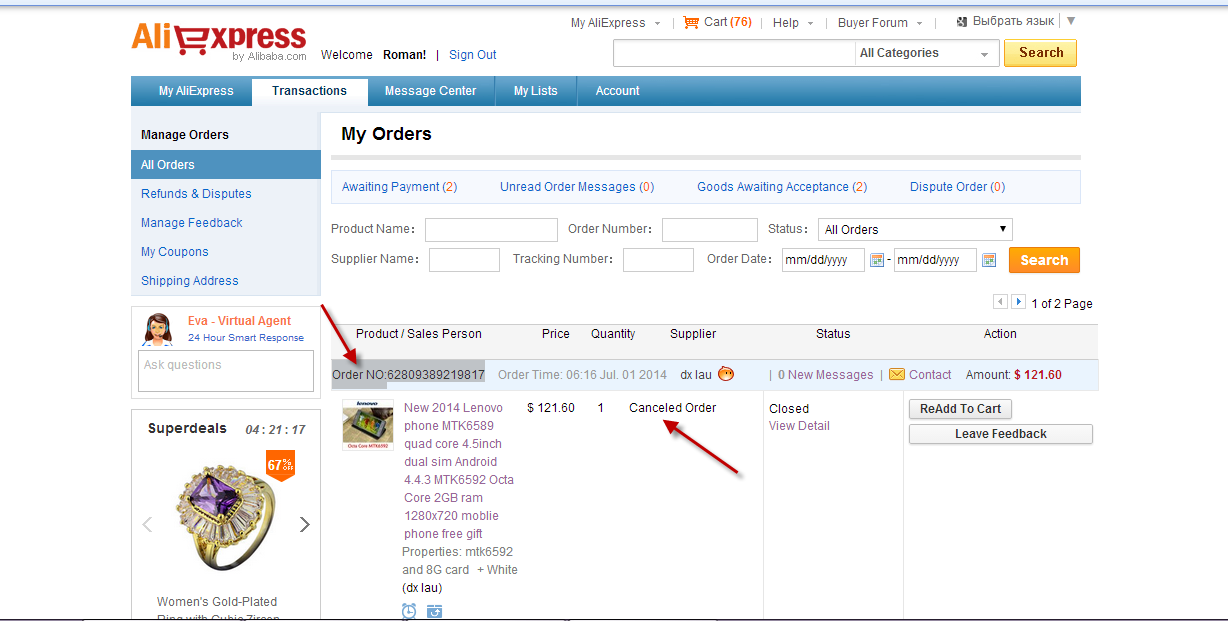This screenshot has height=621, width=1228.
Task: Open calendar for order end date
Action: pyautogui.click(x=989, y=260)
